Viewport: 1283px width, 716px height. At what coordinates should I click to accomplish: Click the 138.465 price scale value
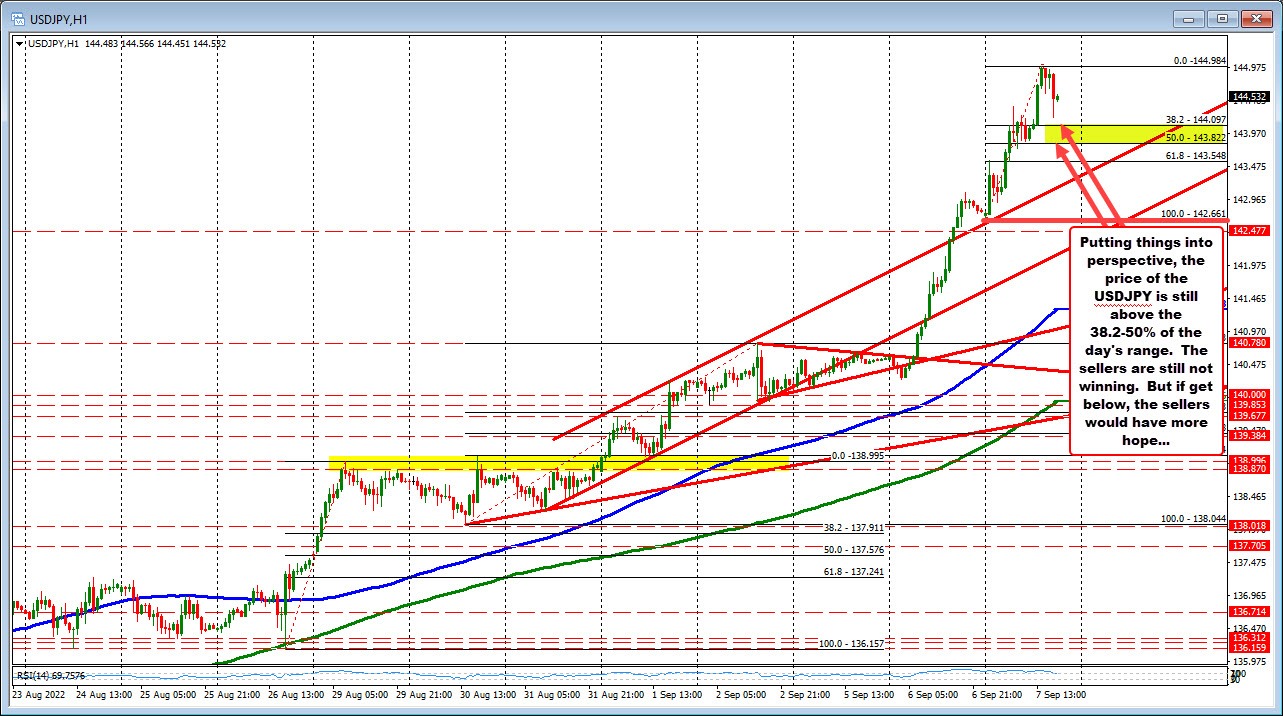pyautogui.click(x=1251, y=497)
